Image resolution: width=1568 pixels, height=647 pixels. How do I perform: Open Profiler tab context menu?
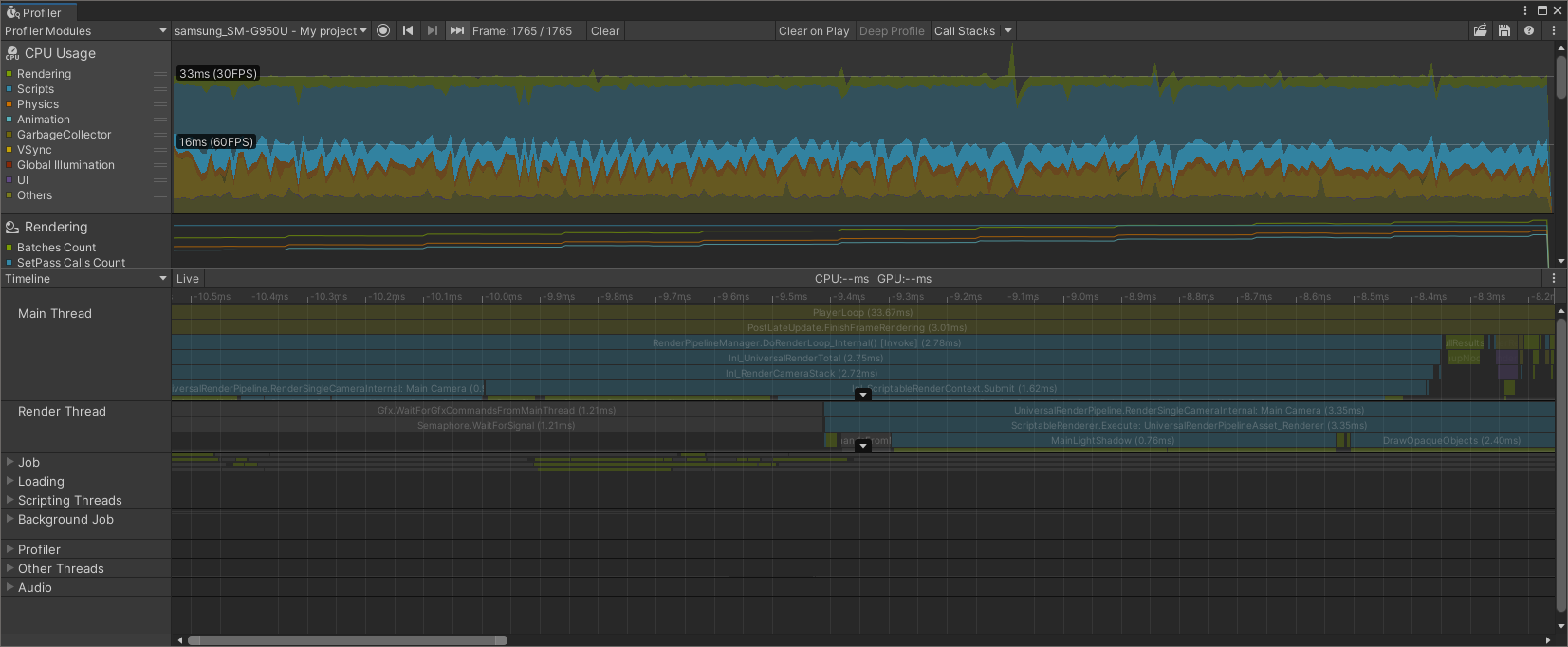coord(1525,10)
